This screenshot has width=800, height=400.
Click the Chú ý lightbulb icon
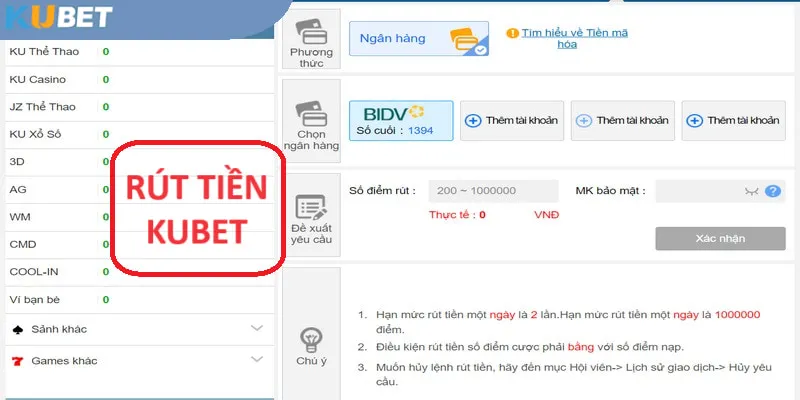point(311,340)
